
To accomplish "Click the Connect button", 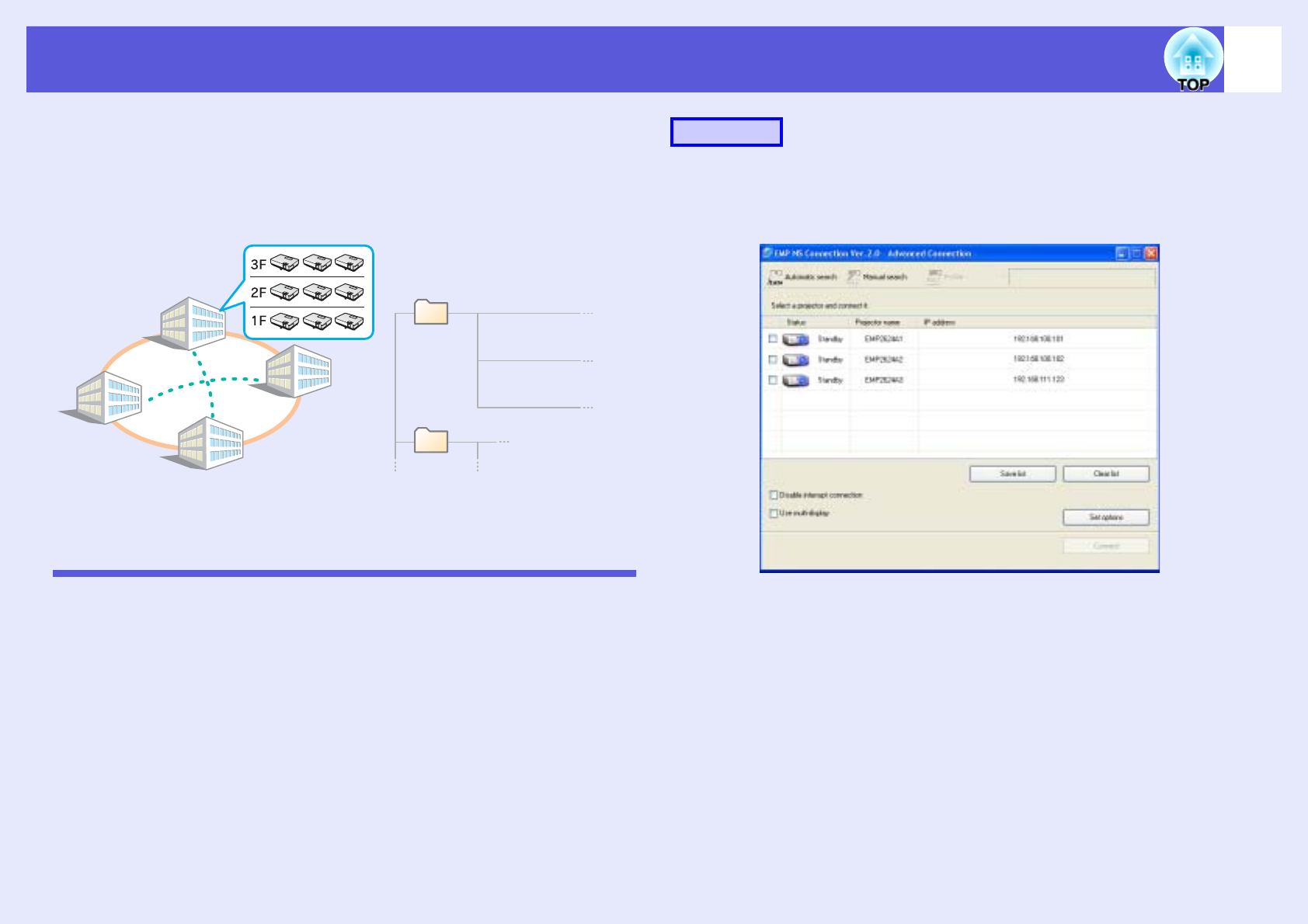I will click(1106, 546).
